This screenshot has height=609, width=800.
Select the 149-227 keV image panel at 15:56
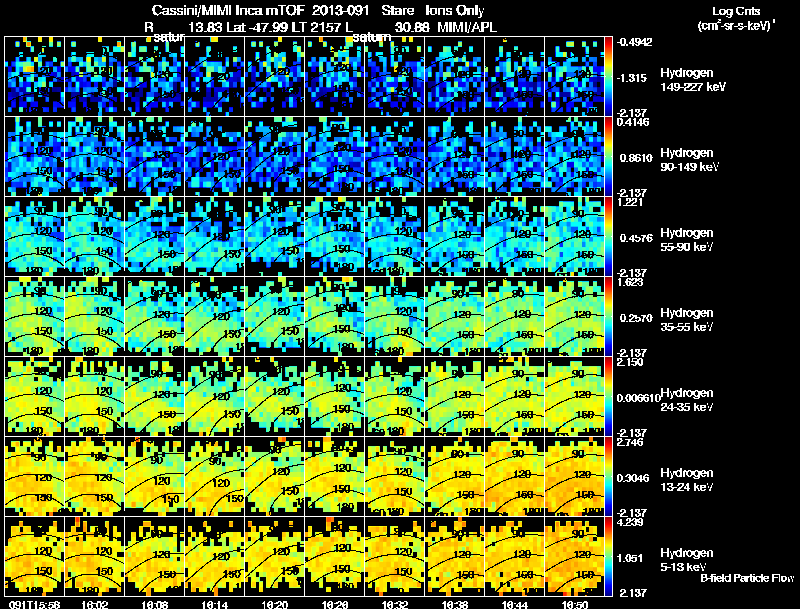tap(35, 76)
